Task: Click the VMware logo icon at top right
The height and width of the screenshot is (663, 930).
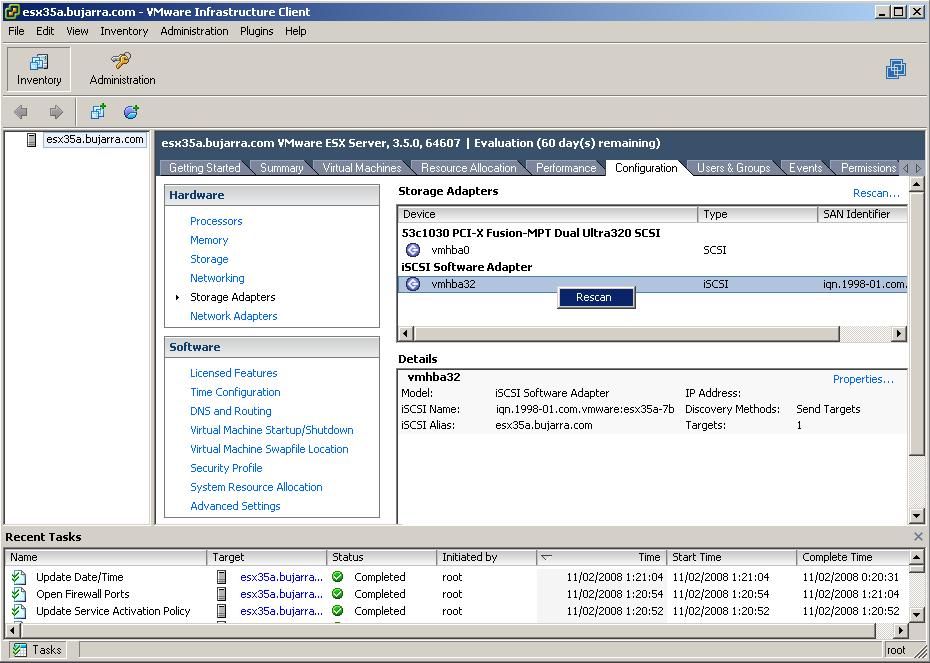Action: 896,69
